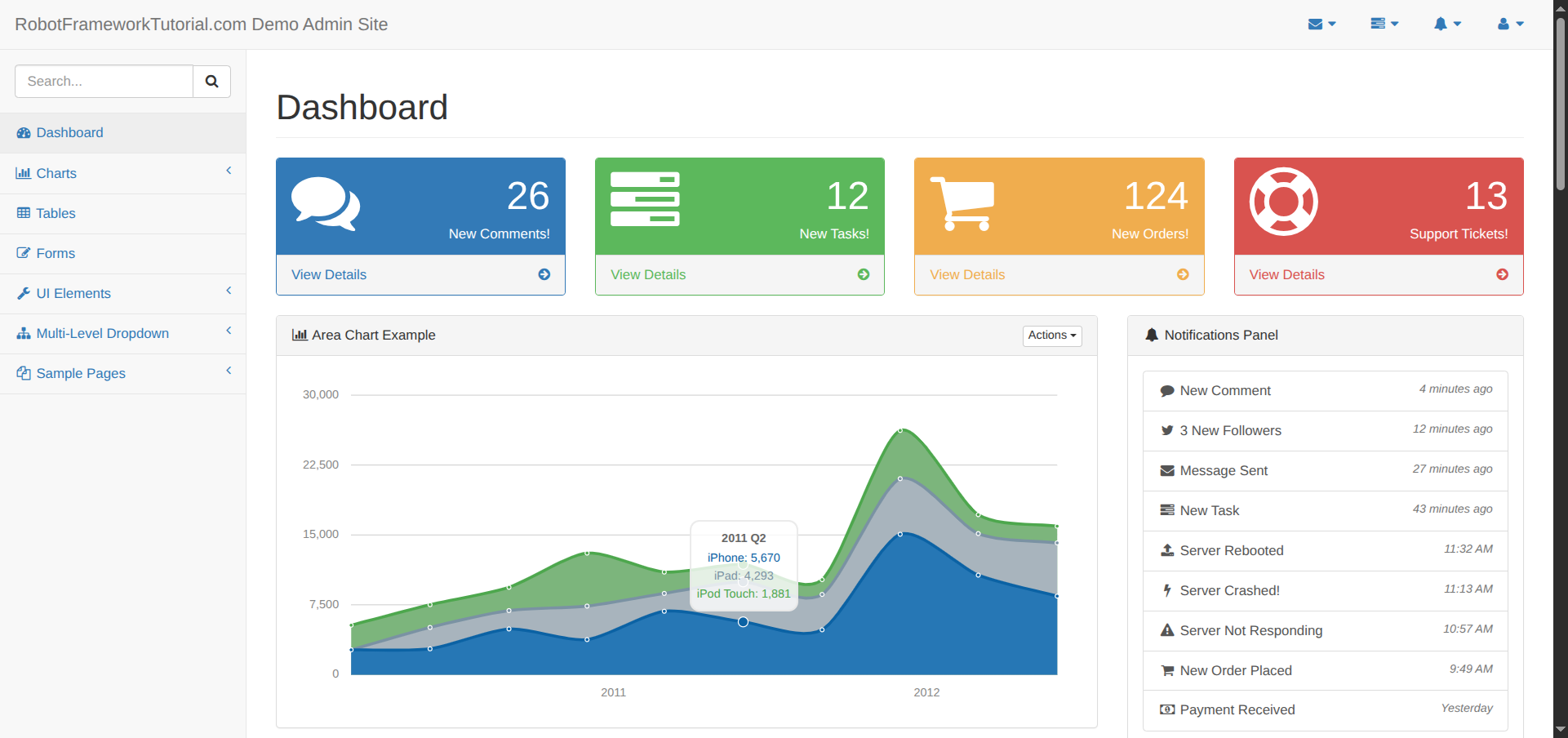This screenshot has height=738, width=1568.
Task: Click the arrow icon in Support Tickets card
Action: pos(1502,275)
